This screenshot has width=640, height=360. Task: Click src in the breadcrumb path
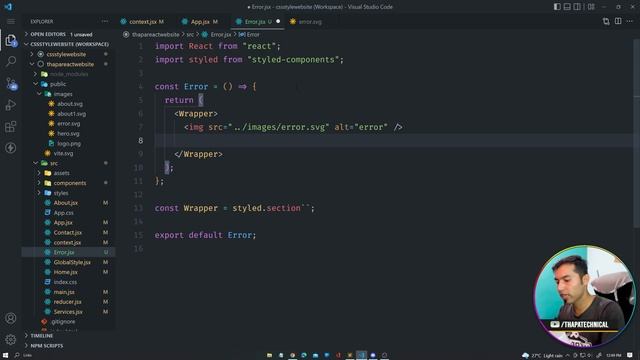pos(190,35)
